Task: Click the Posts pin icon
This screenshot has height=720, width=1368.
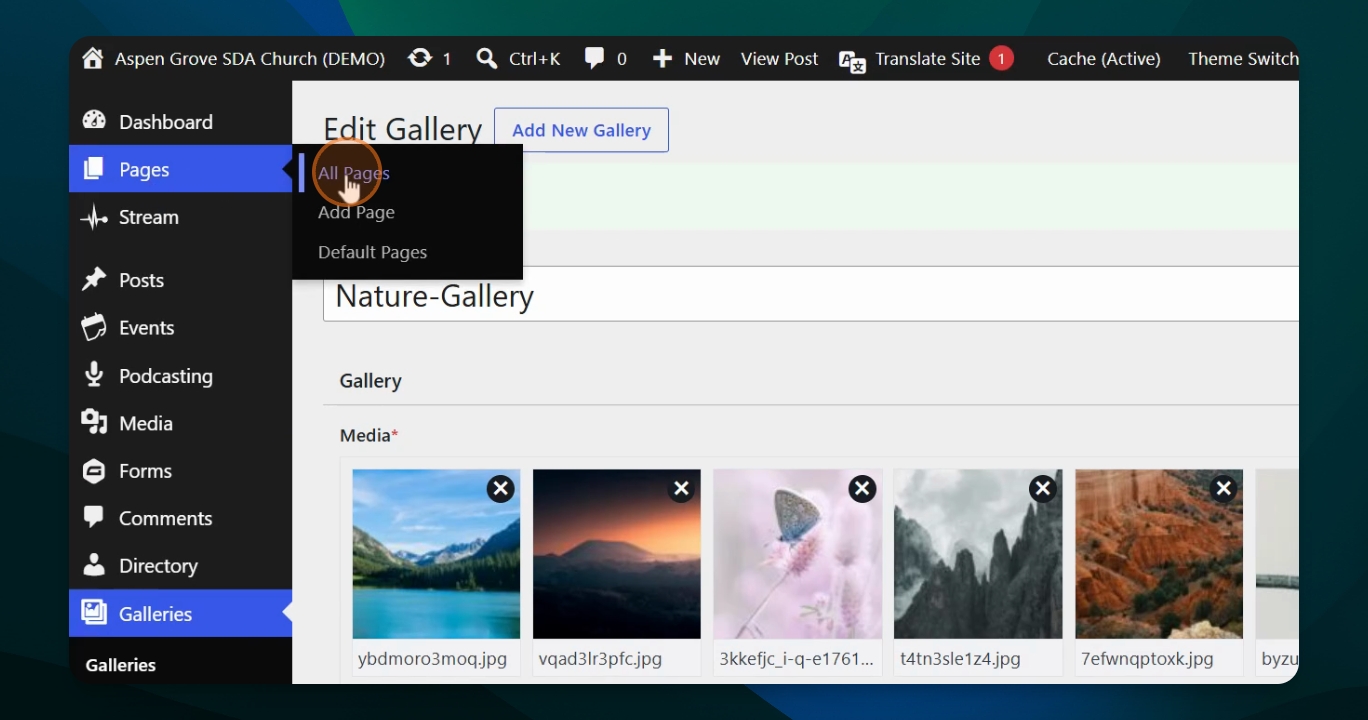Action: click(x=94, y=279)
